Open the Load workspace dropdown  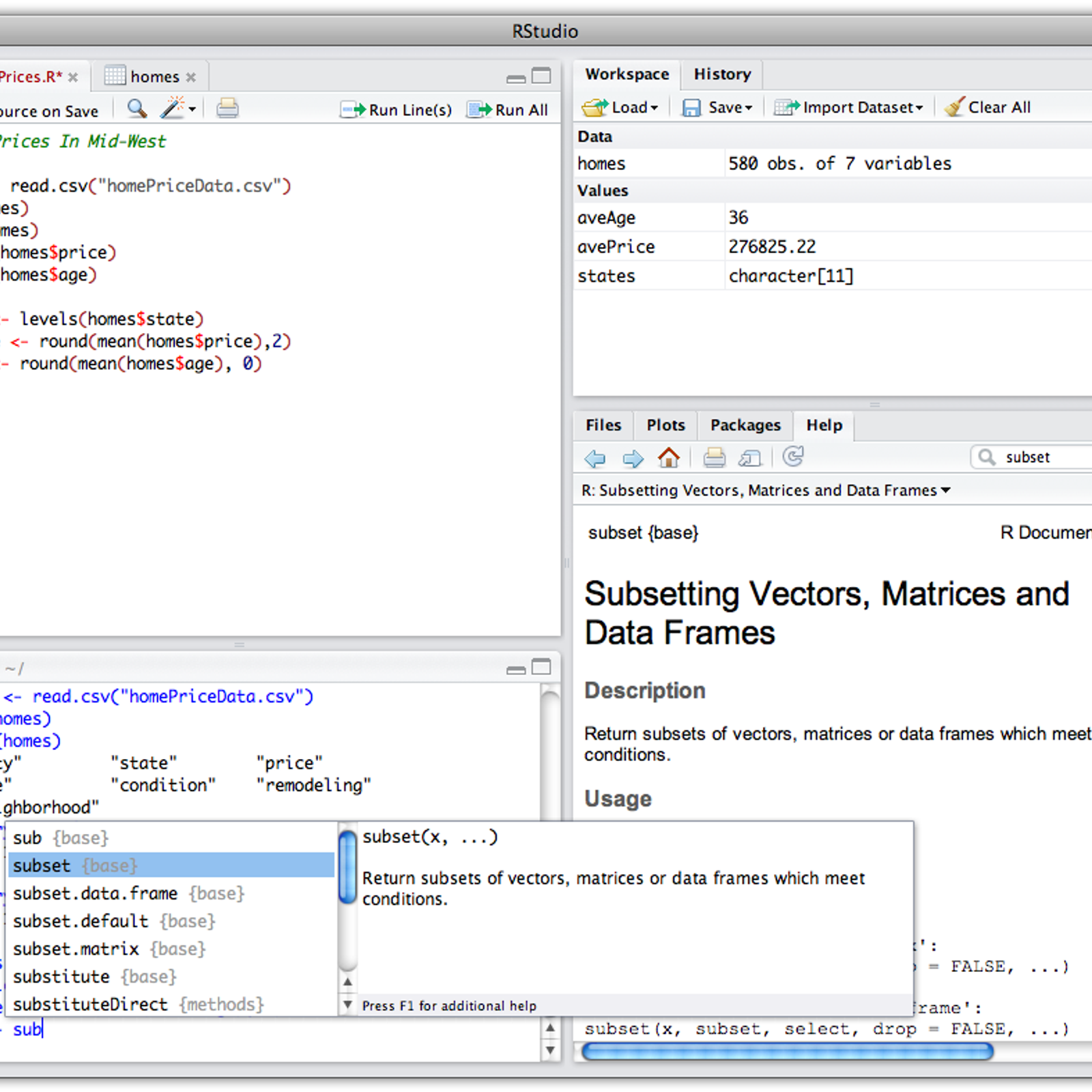pos(620,107)
